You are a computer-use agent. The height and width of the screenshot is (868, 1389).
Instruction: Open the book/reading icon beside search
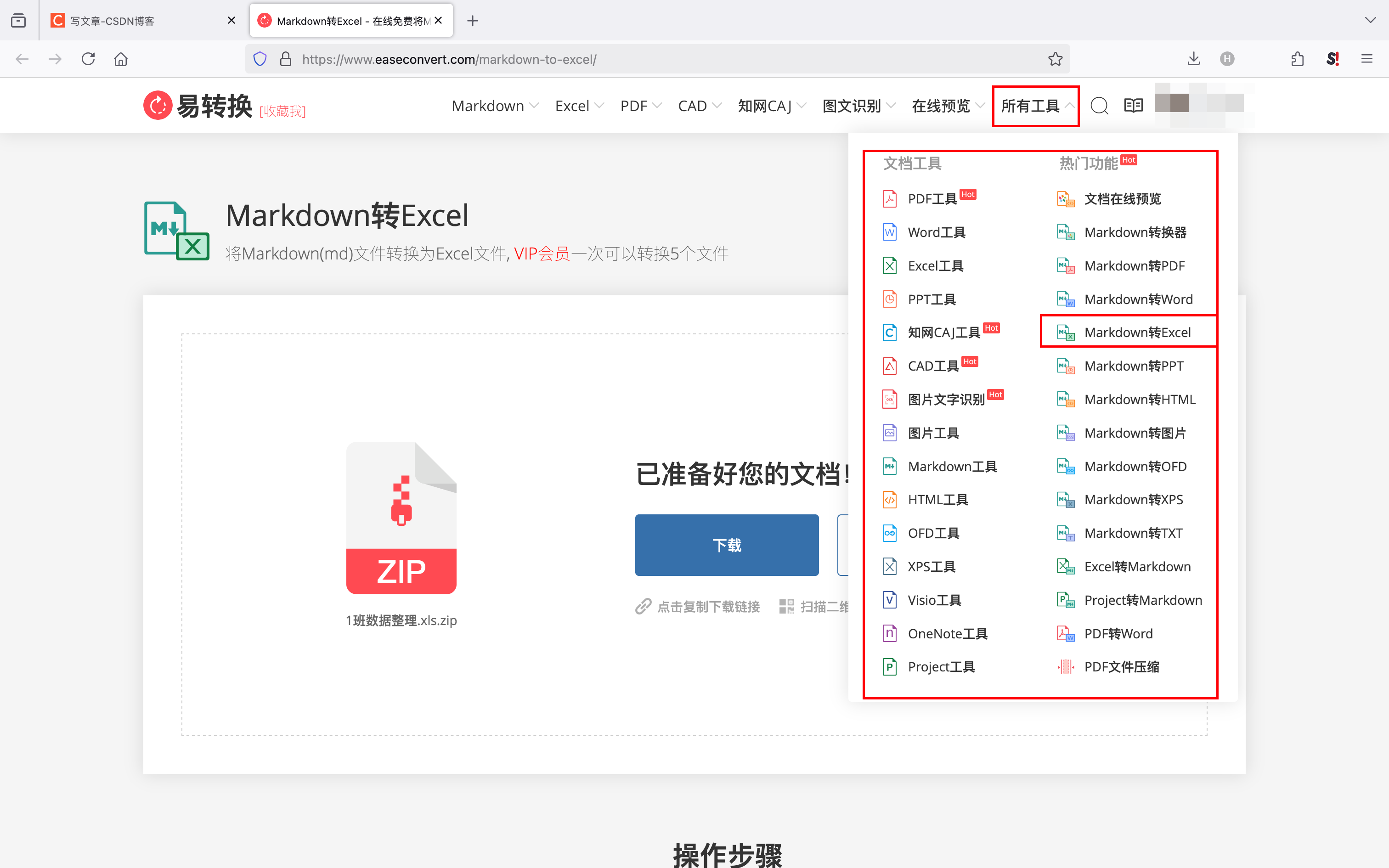click(1133, 106)
